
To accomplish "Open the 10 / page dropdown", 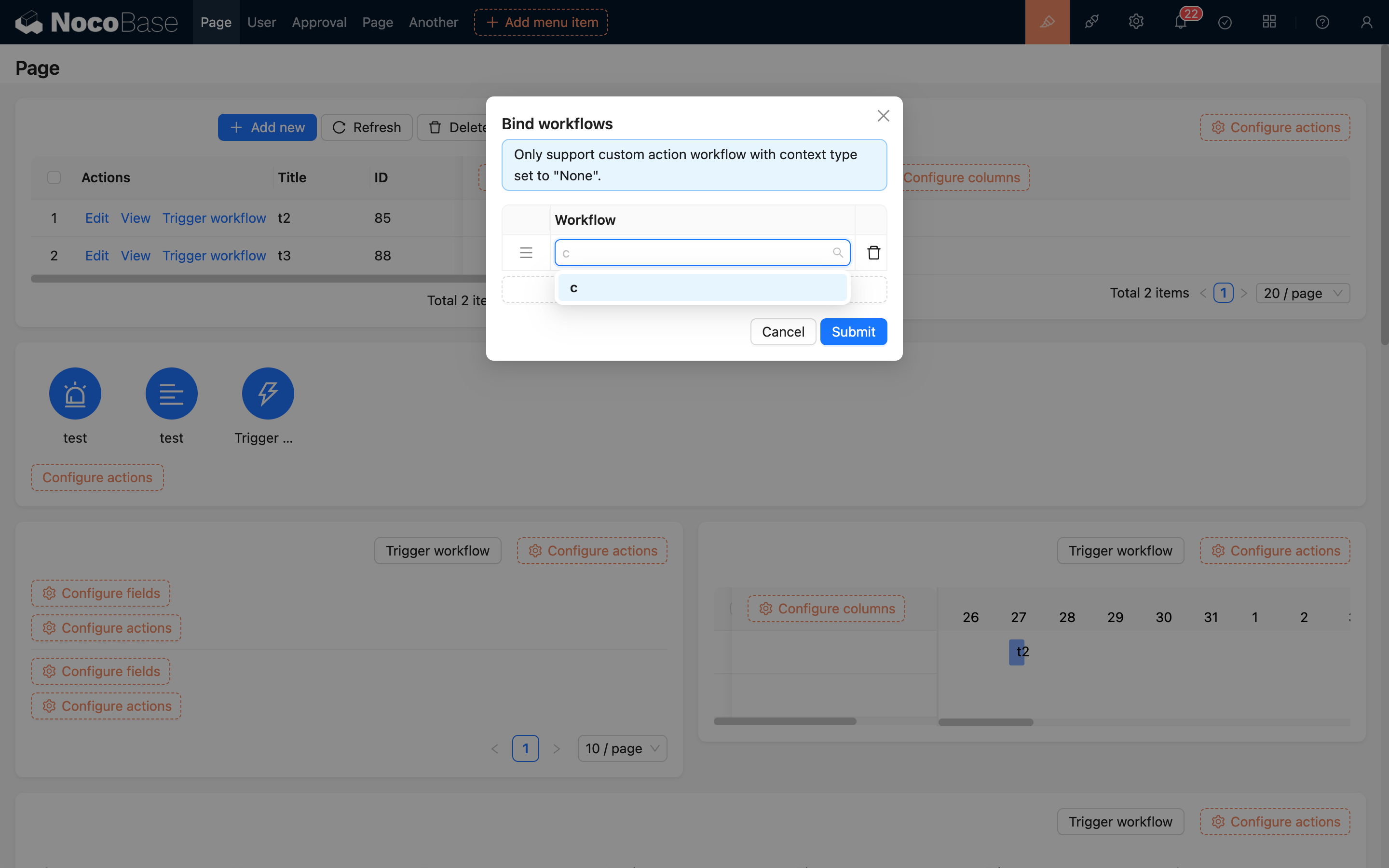I will pos(622,748).
